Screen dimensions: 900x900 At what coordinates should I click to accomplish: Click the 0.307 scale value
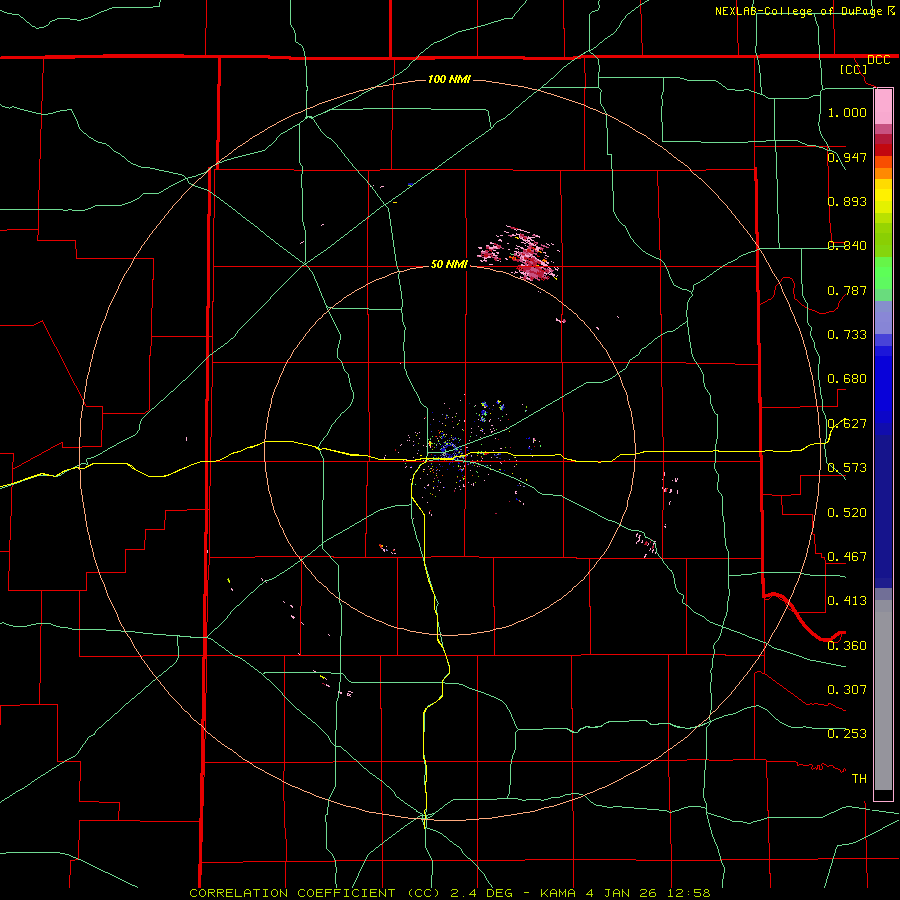pos(847,689)
